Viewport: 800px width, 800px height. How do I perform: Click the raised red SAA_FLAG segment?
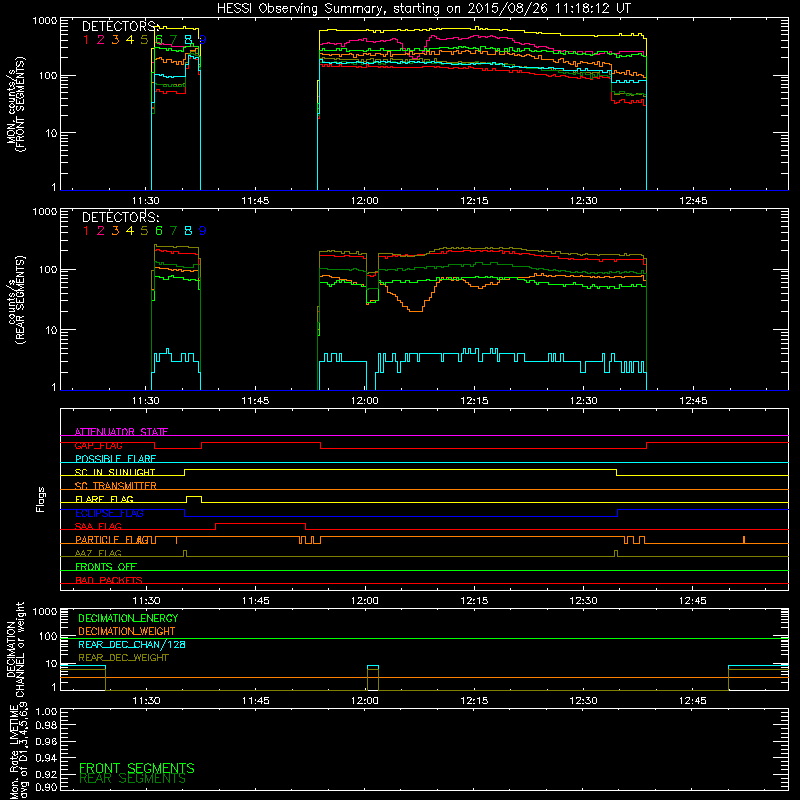click(x=260, y=523)
